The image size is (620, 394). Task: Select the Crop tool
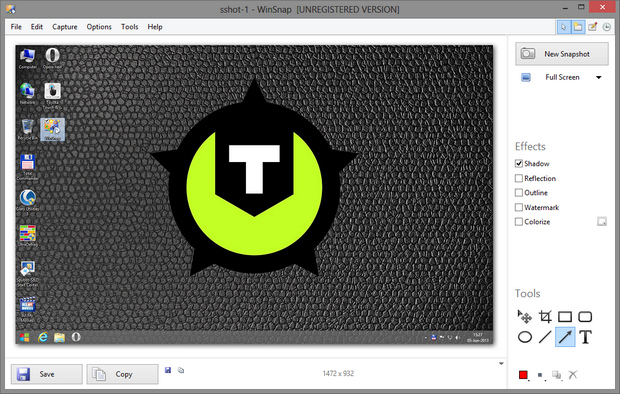[x=545, y=316]
